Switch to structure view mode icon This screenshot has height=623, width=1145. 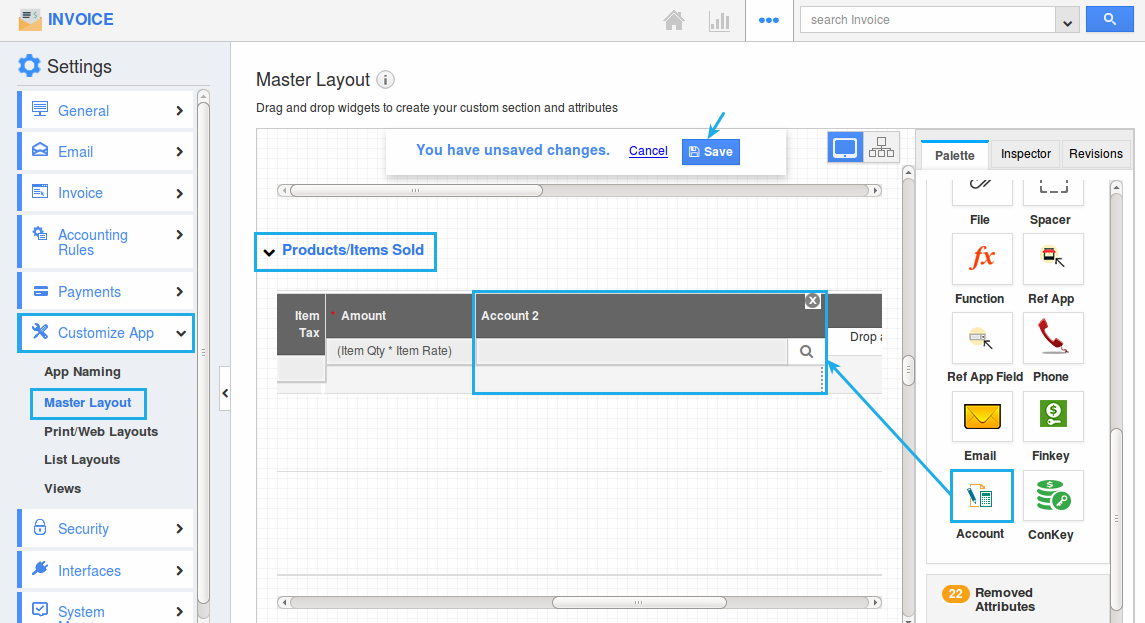point(881,146)
